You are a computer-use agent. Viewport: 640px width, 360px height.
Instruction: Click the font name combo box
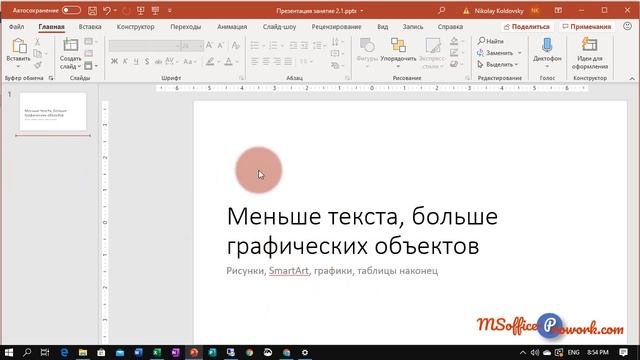coord(145,46)
